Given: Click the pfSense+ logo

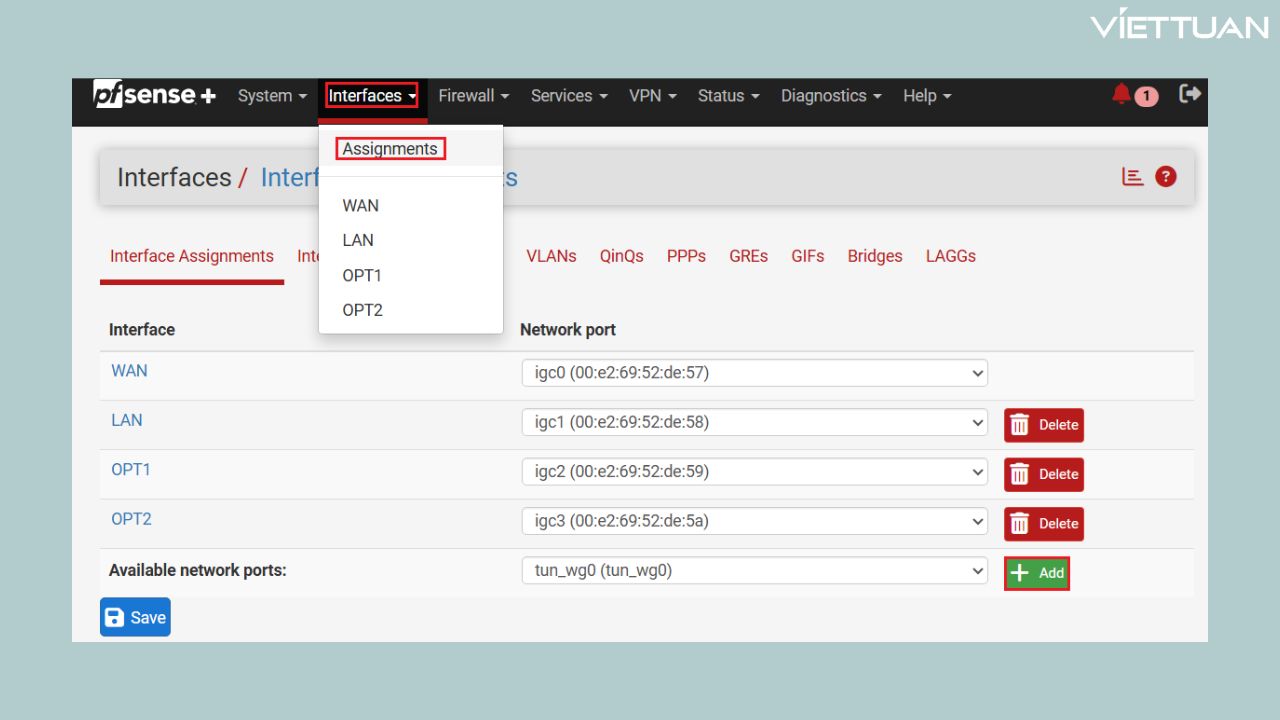Looking at the screenshot, I should pyautogui.click(x=153, y=94).
